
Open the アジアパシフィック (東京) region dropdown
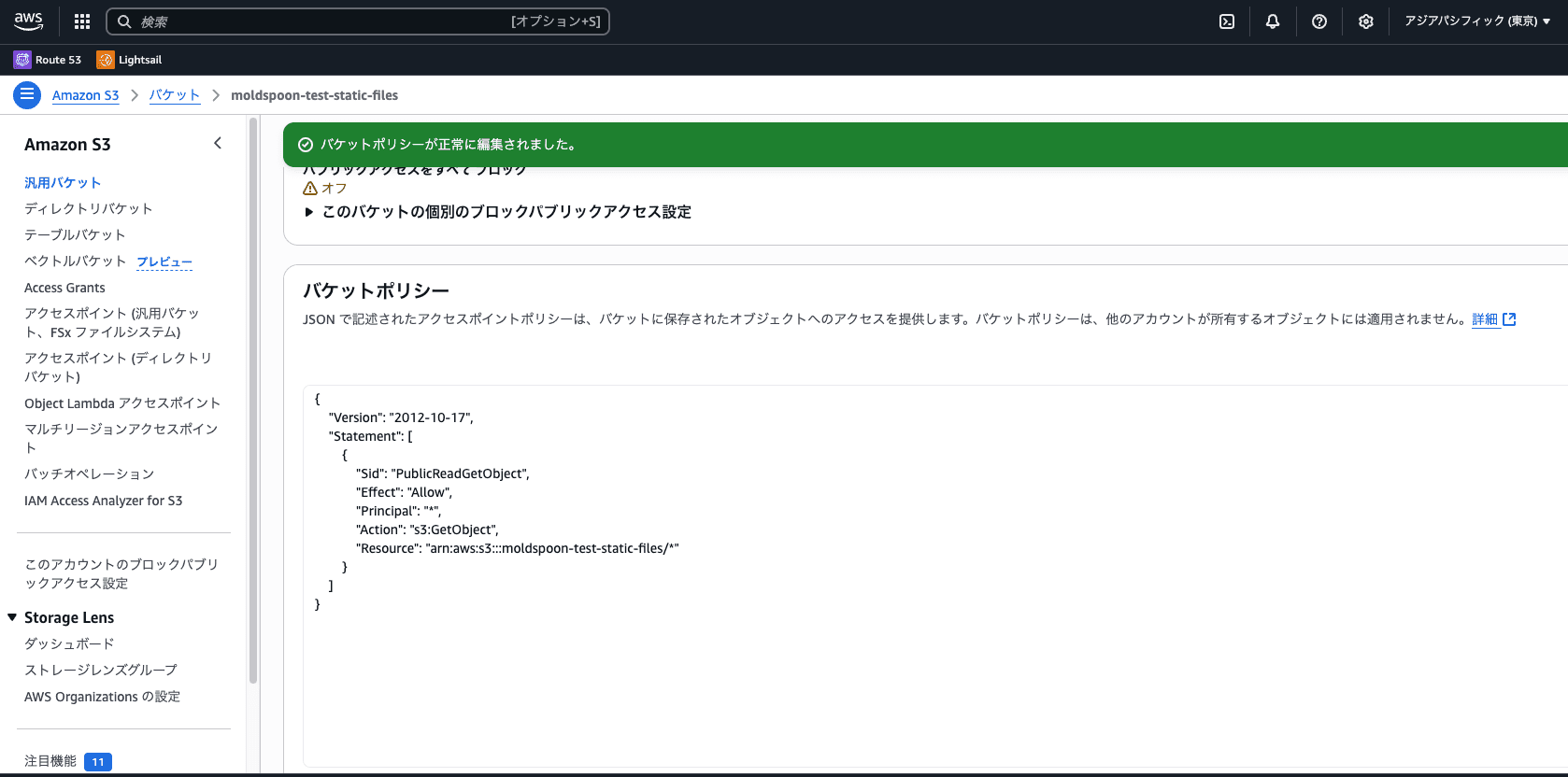click(1477, 21)
